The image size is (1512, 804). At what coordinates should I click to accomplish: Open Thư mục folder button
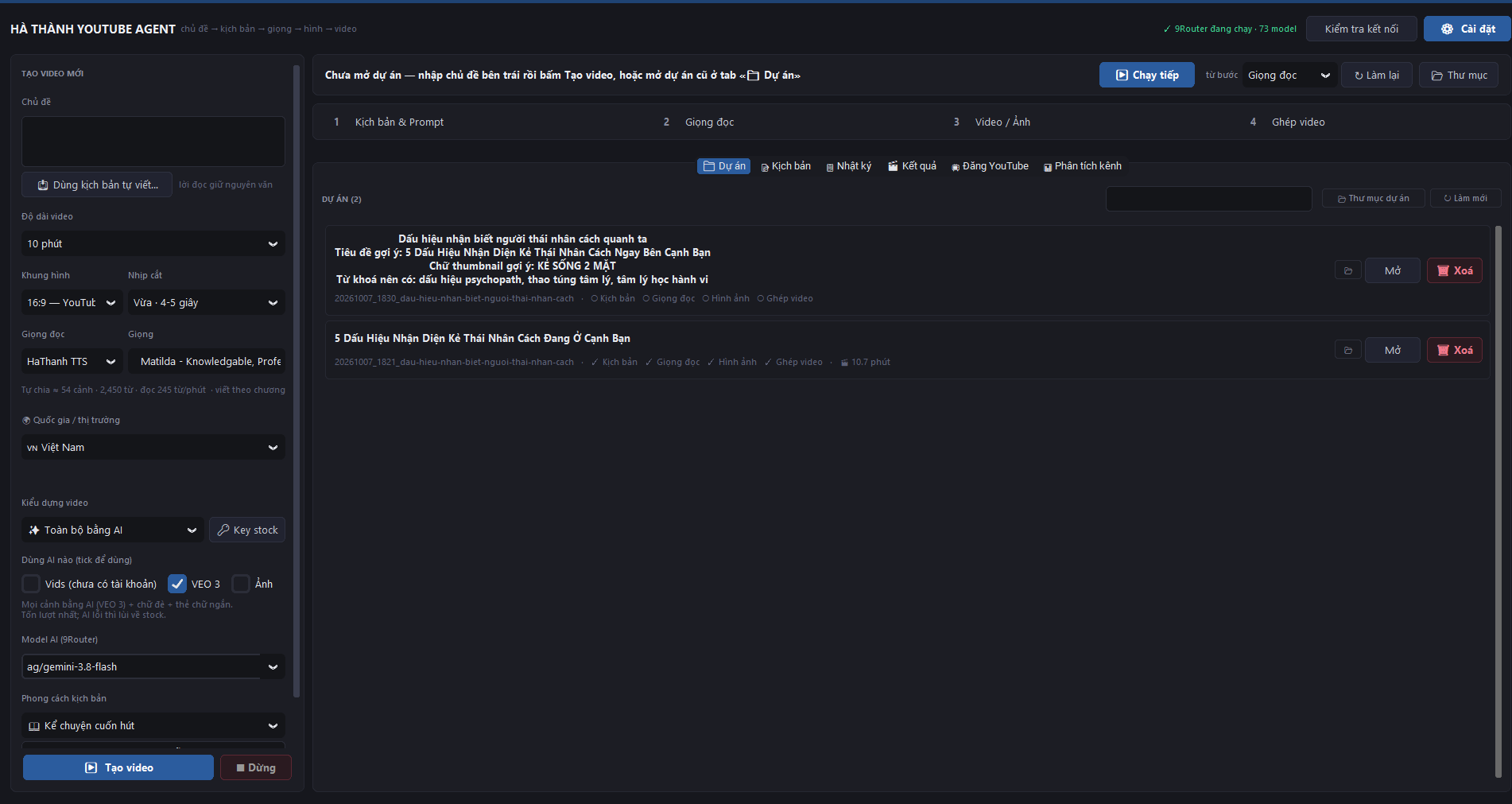pos(1459,75)
